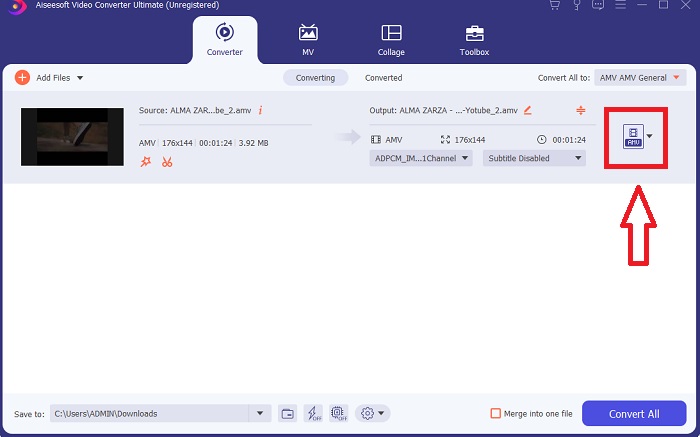The height and width of the screenshot is (437, 700).
Task: Click the scissors cut icon
Action: 167,162
